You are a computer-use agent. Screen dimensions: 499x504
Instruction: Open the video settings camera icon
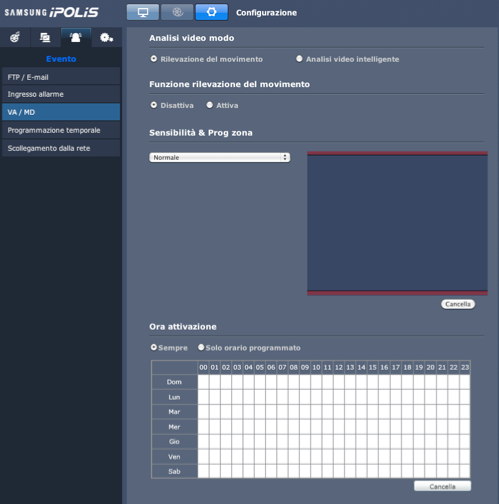tap(15, 37)
